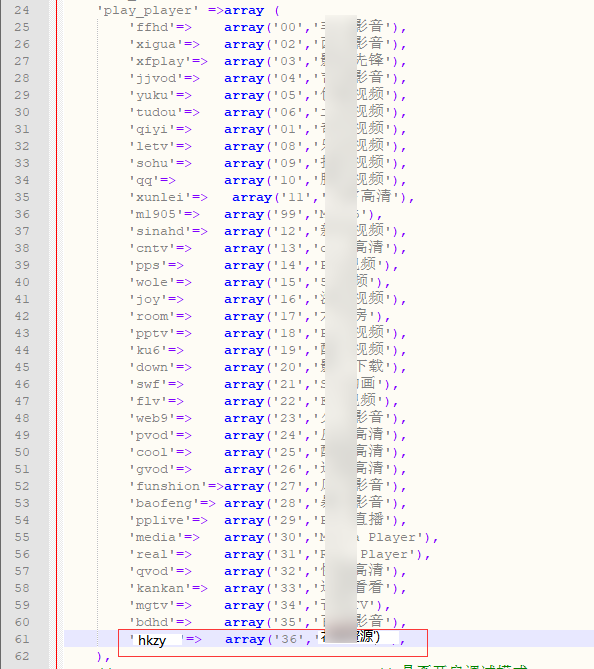
Task: Click the 'real' key text
Action: click(152, 555)
